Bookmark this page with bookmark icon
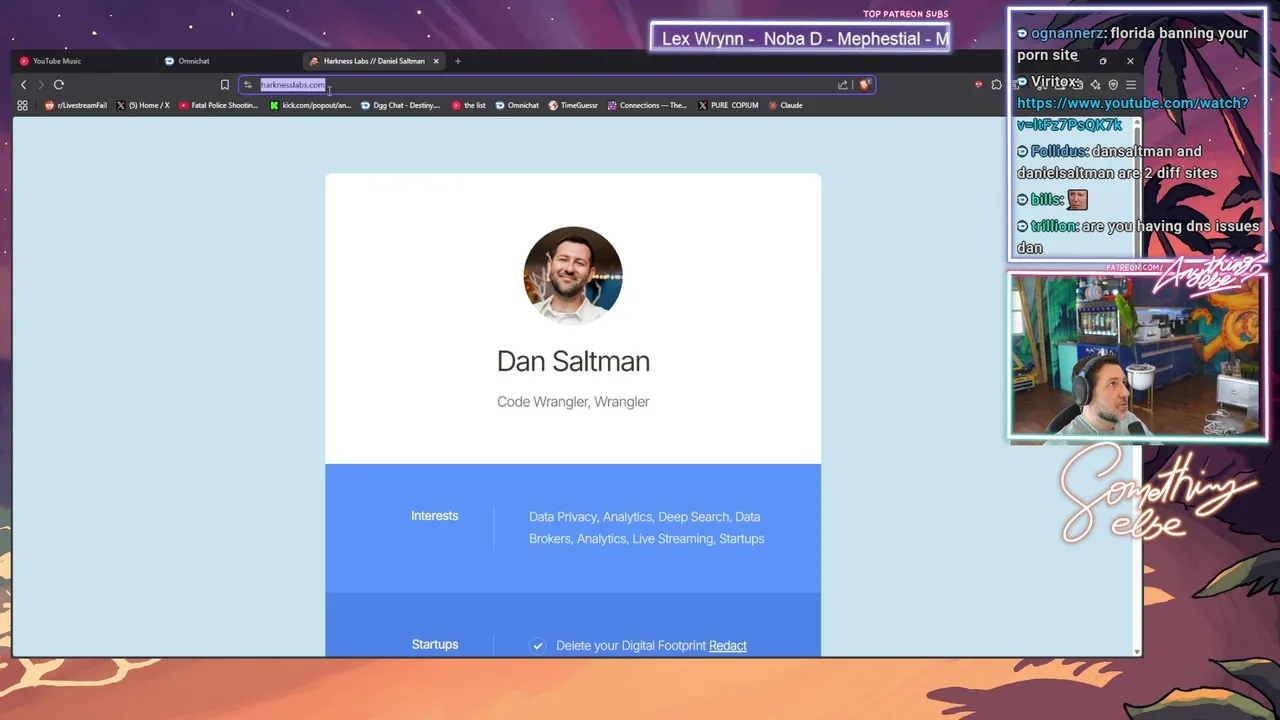 click(225, 85)
